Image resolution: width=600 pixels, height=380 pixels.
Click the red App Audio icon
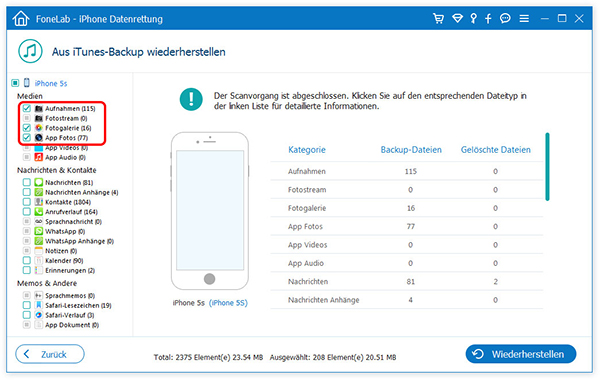(x=39, y=157)
